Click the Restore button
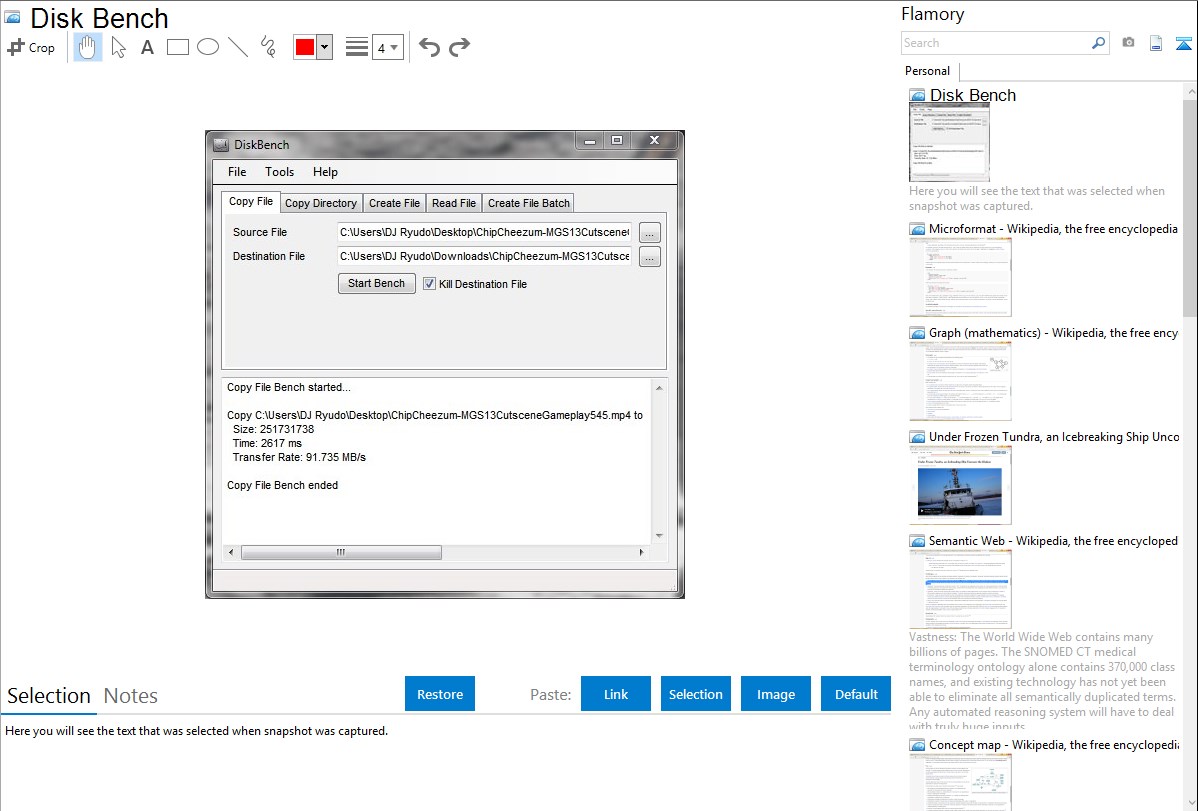Viewport: 1198px width, 811px height. click(x=440, y=694)
